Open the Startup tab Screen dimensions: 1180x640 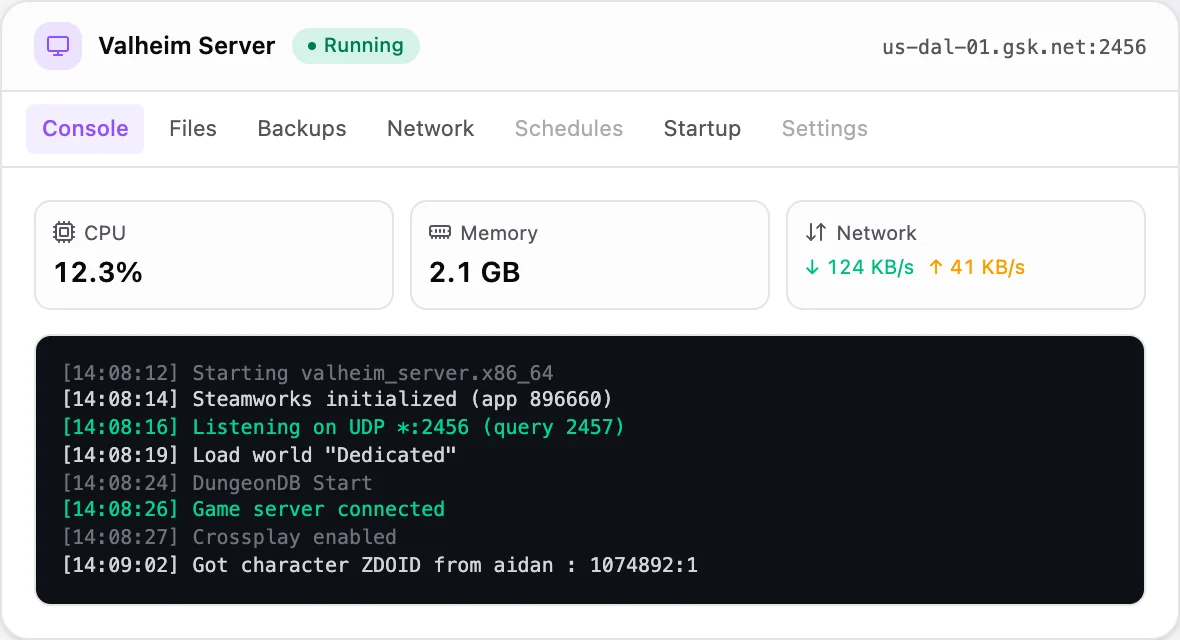pos(702,129)
